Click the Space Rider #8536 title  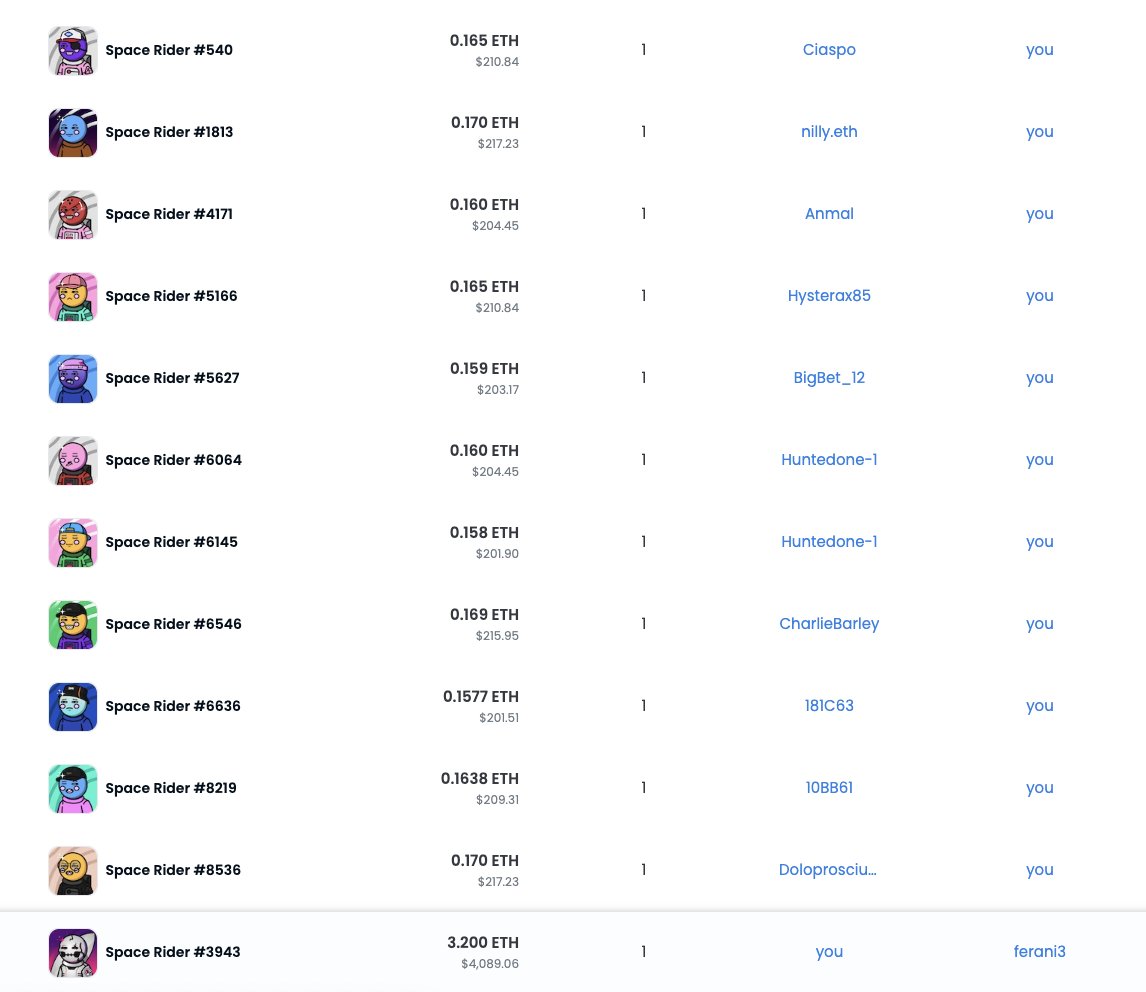172,870
